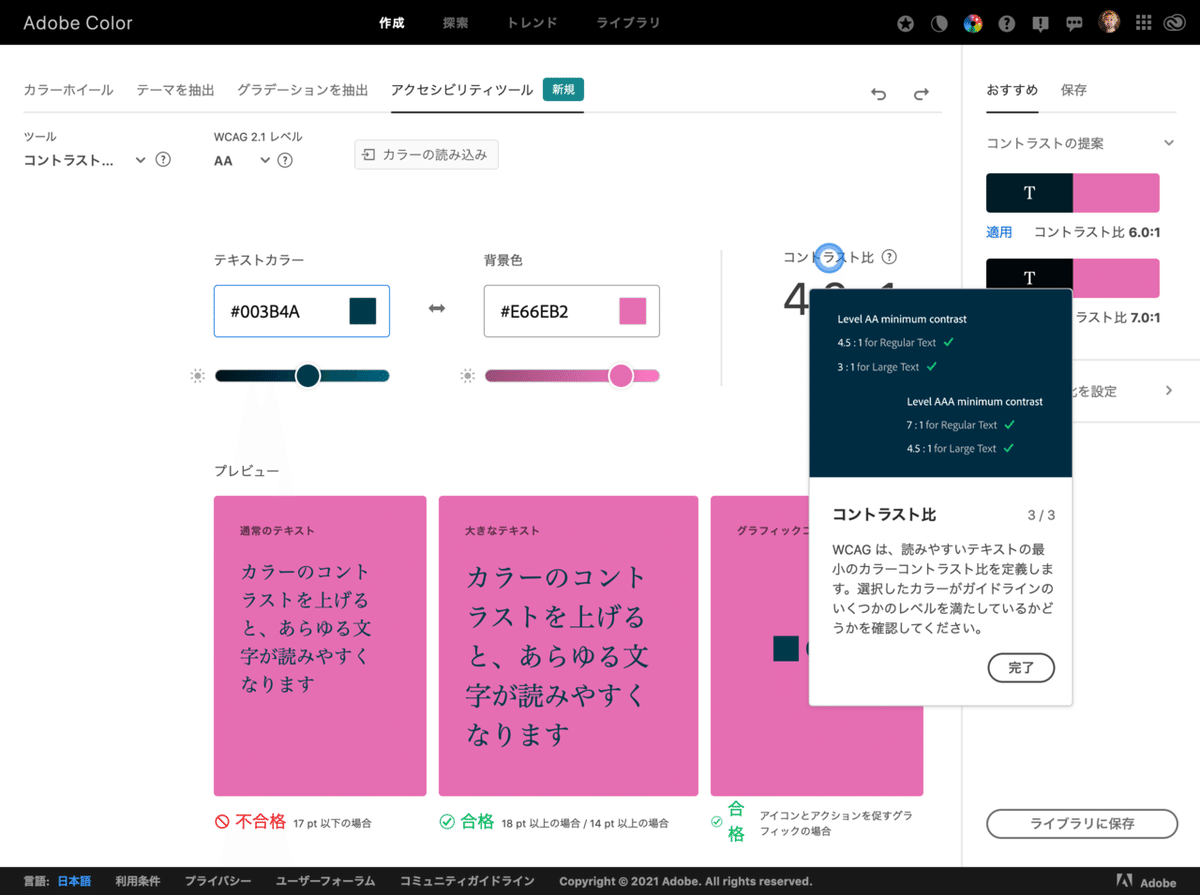The height and width of the screenshot is (895, 1200).
Task: Open the apps grid icon
Action: click(x=1144, y=23)
